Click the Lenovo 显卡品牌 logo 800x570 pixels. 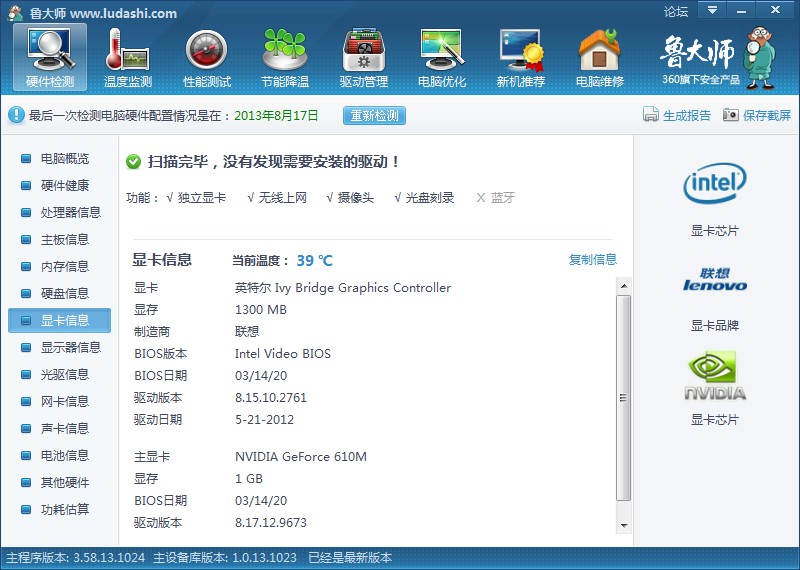point(714,280)
